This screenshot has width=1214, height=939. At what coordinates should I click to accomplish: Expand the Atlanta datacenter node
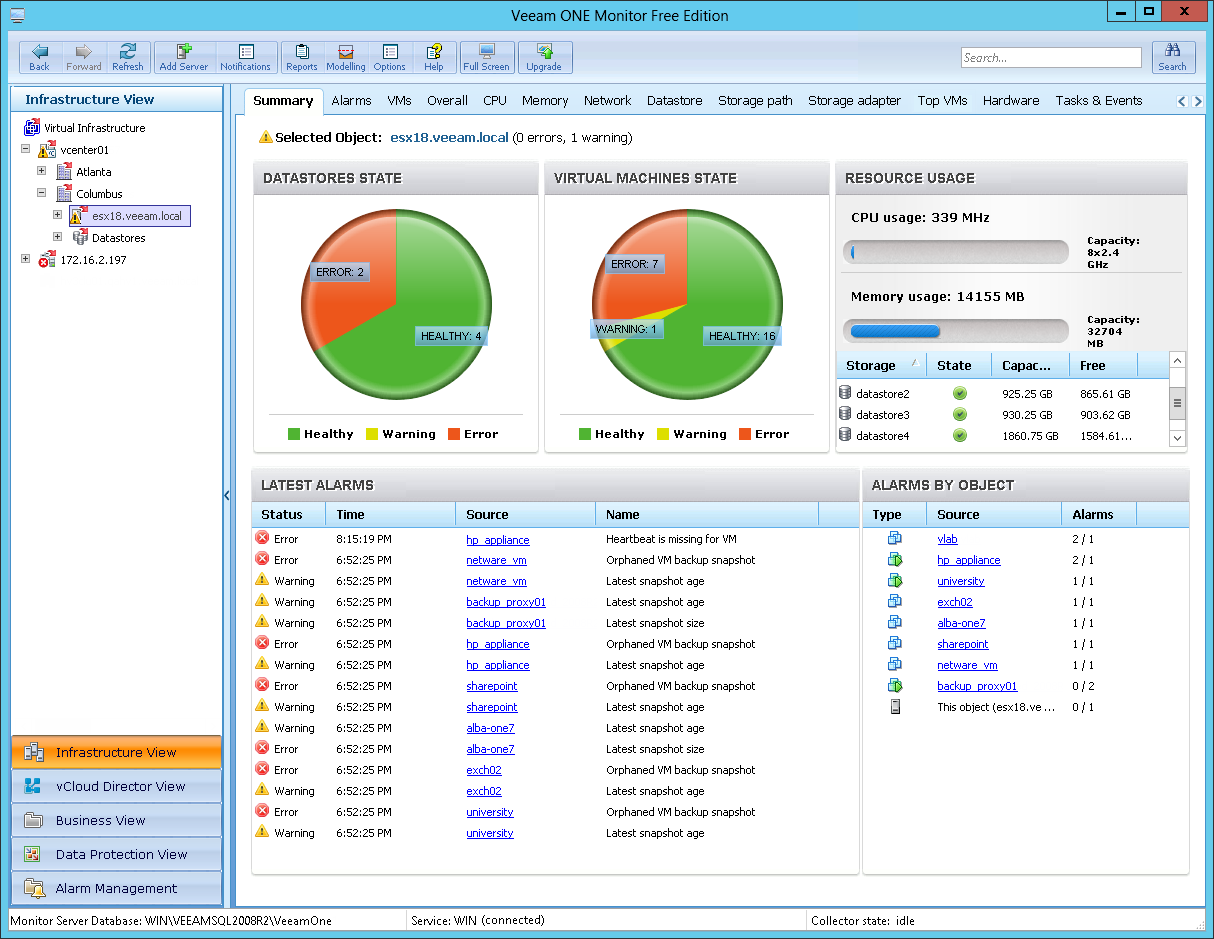click(x=42, y=171)
